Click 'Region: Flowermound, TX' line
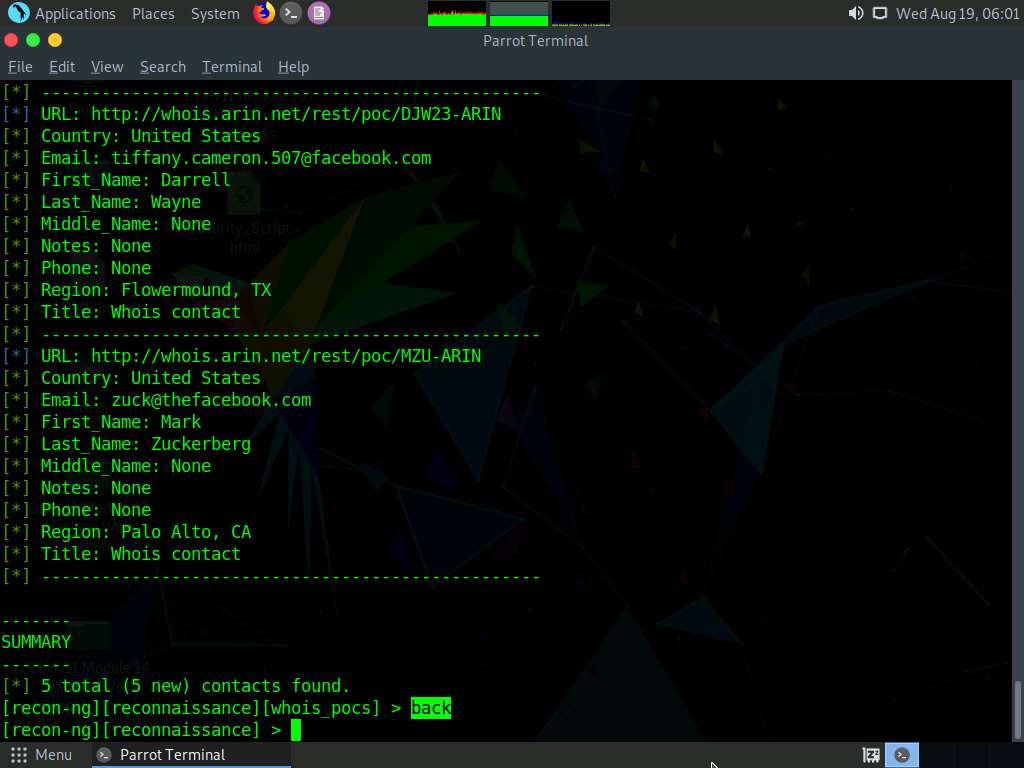Viewport: 1024px width, 768px height. [x=156, y=290]
